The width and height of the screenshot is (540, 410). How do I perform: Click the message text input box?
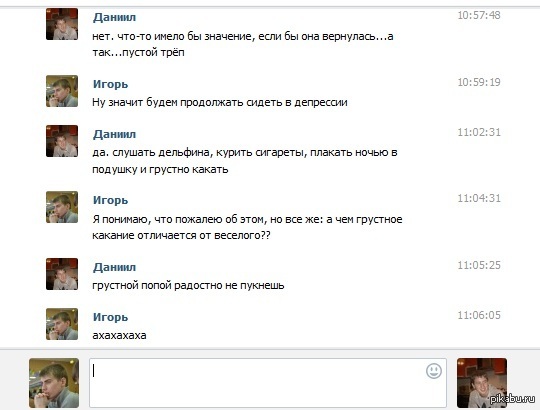(268, 383)
